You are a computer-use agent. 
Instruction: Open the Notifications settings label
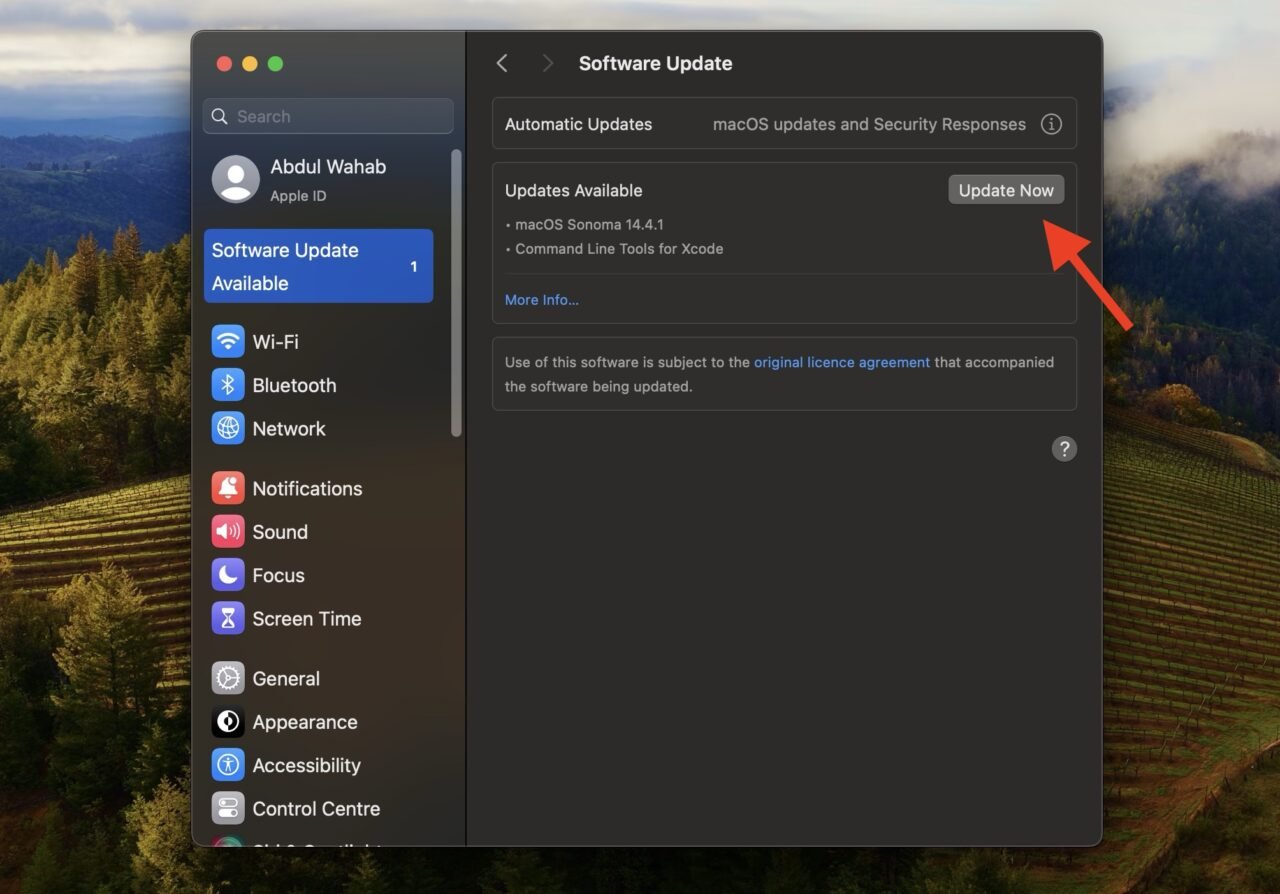click(x=307, y=488)
